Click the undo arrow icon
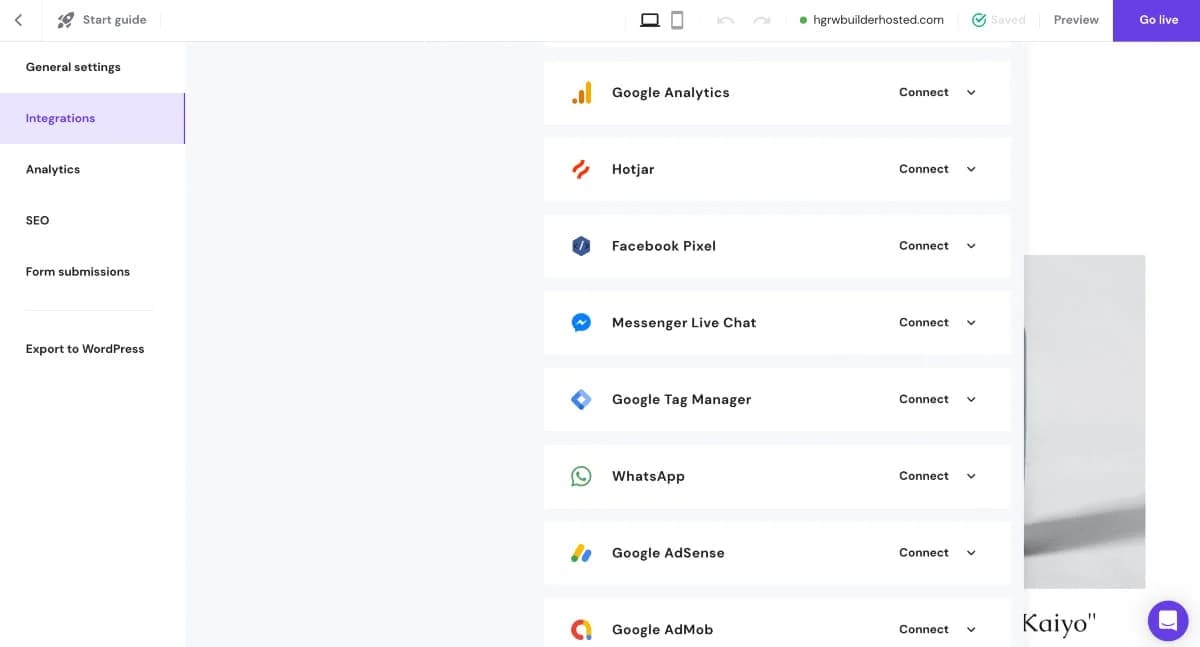Screen dimensions: 1200x647 point(726,20)
